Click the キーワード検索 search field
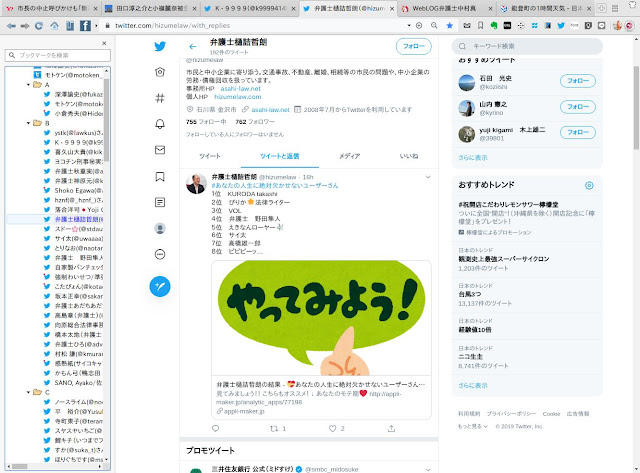Viewport: 640px width, 473px height. pyautogui.click(x=527, y=46)
